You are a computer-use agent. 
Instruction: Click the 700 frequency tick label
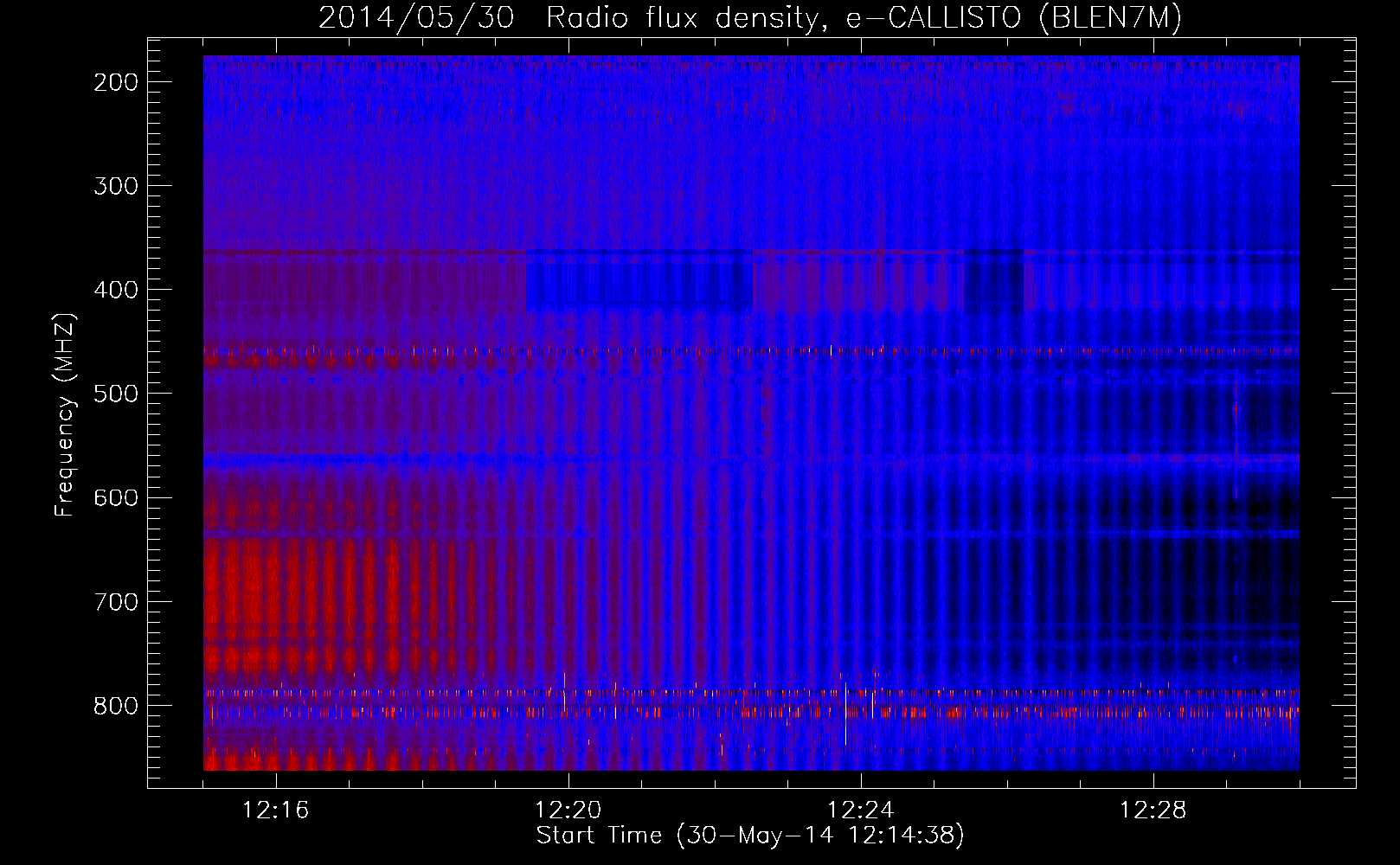pos(116,602)
